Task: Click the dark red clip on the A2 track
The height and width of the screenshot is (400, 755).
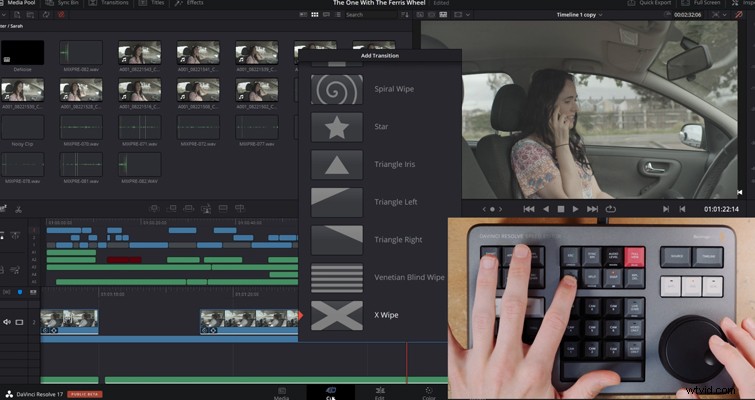Action: pos(124,260)
